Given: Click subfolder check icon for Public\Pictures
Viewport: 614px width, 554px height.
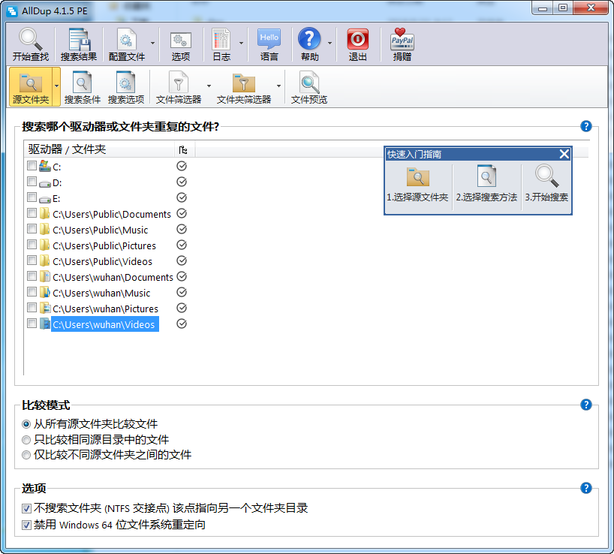Looking at the screenshot, I should [181, 245].
